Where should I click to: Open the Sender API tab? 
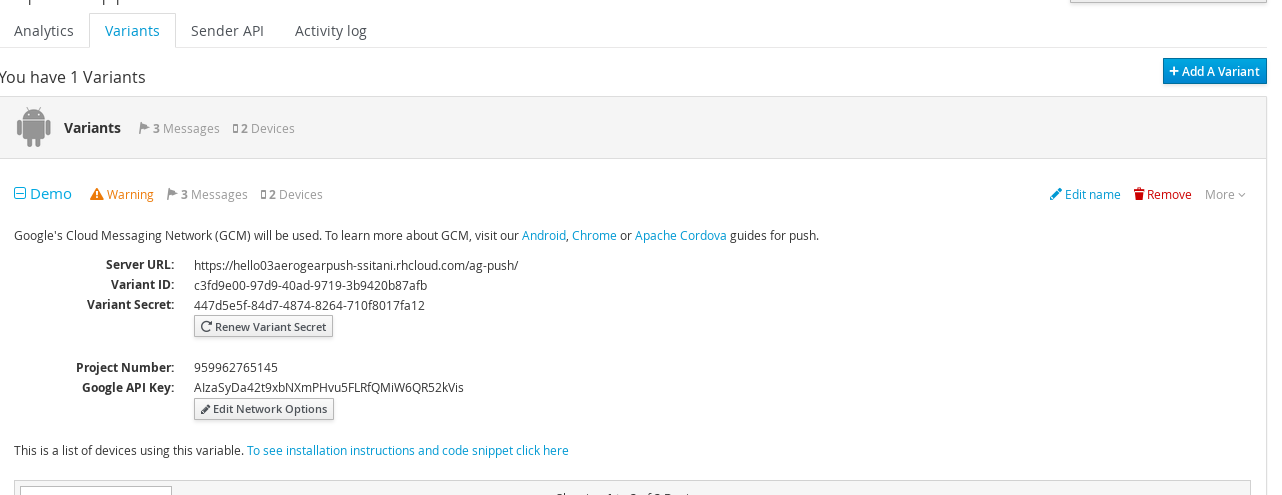227,31
